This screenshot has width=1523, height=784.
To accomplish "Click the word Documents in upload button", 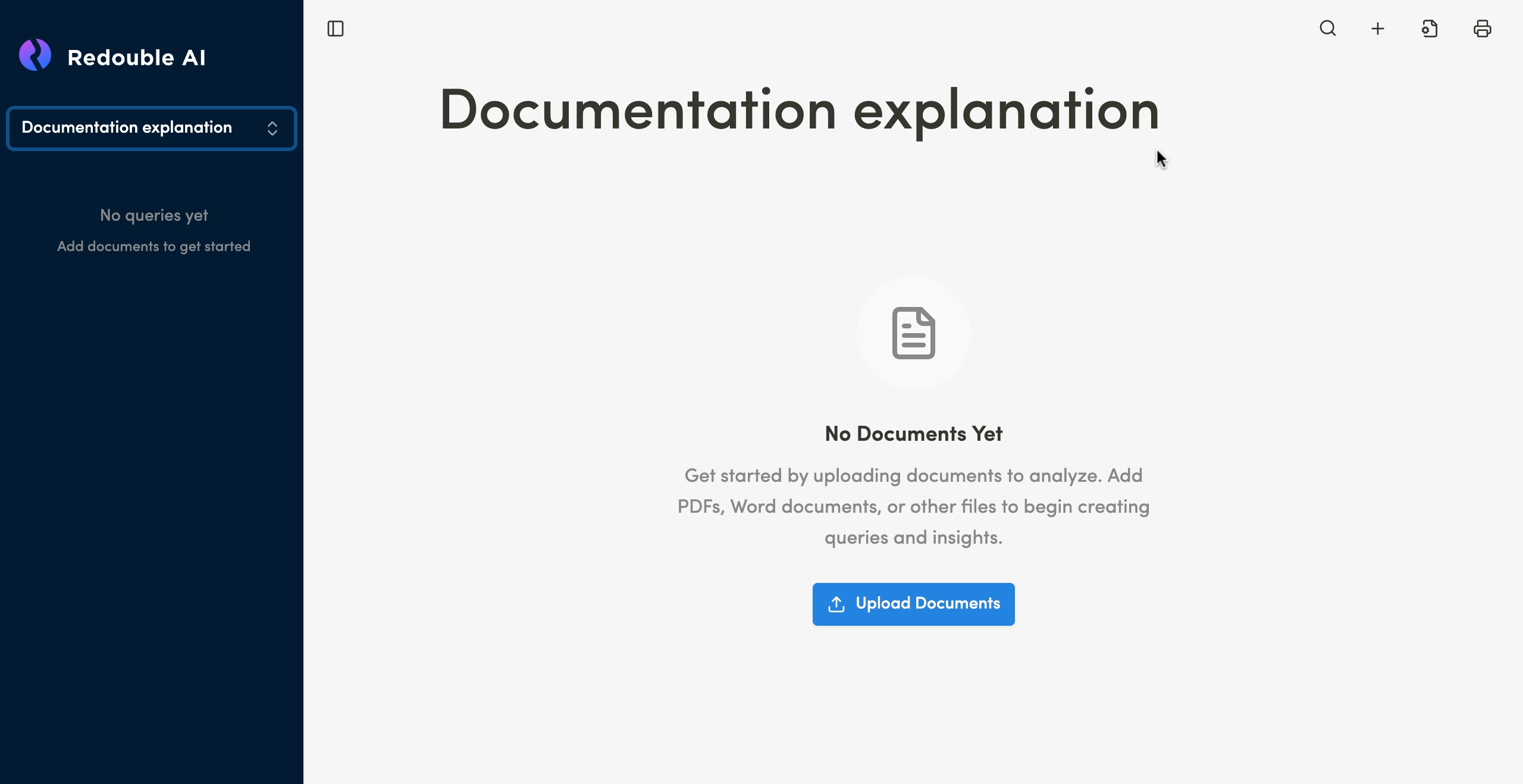I will 957,603.
